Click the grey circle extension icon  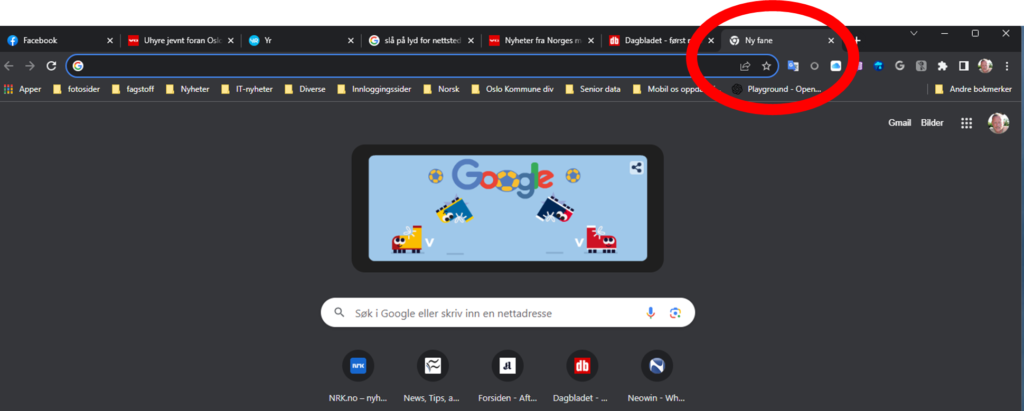[x=814, y=66]
